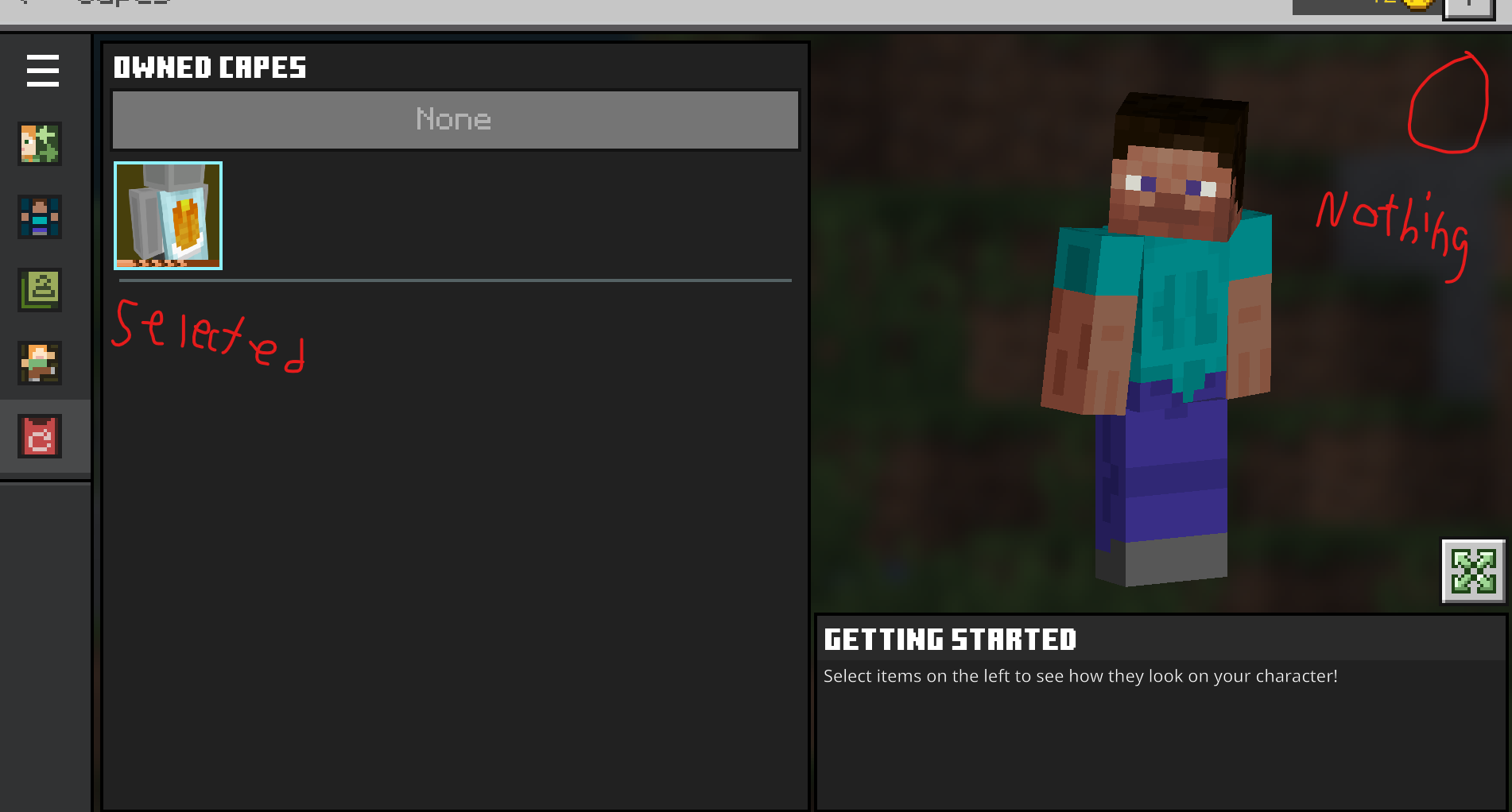Viewport: 1512px width, 812px height.
Task: Click the 'Select items on the left' description text
Action: 1080,676
